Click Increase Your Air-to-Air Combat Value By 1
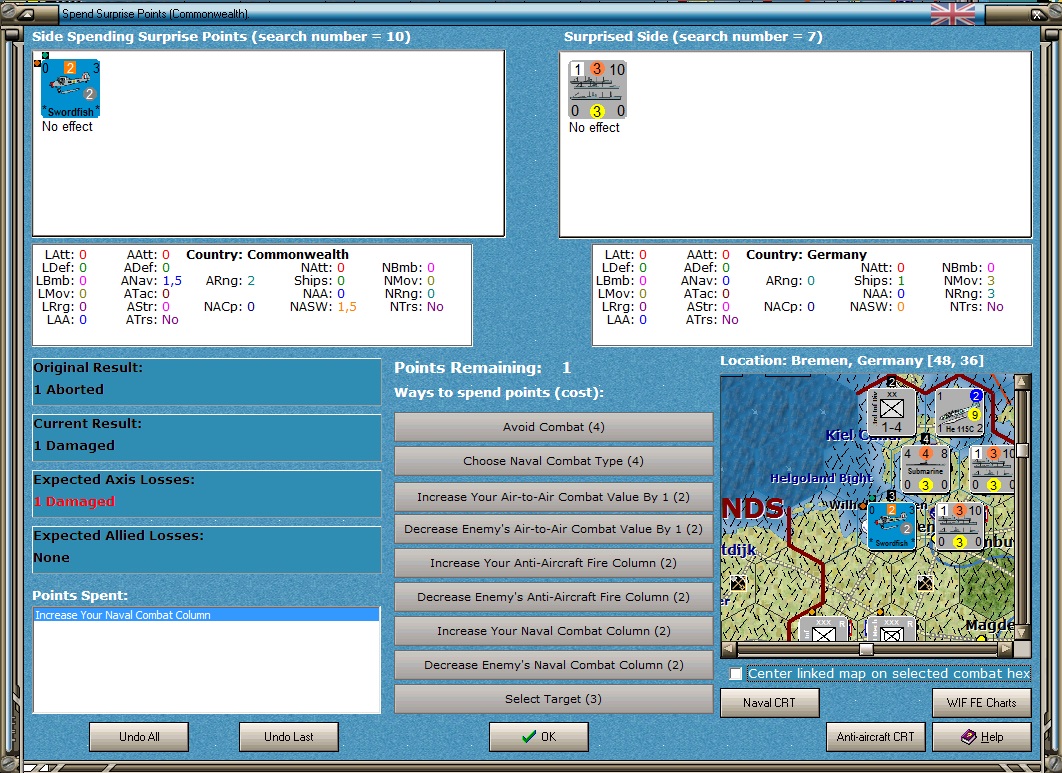This screenshot has width=1062, height=773. point(553,497)
